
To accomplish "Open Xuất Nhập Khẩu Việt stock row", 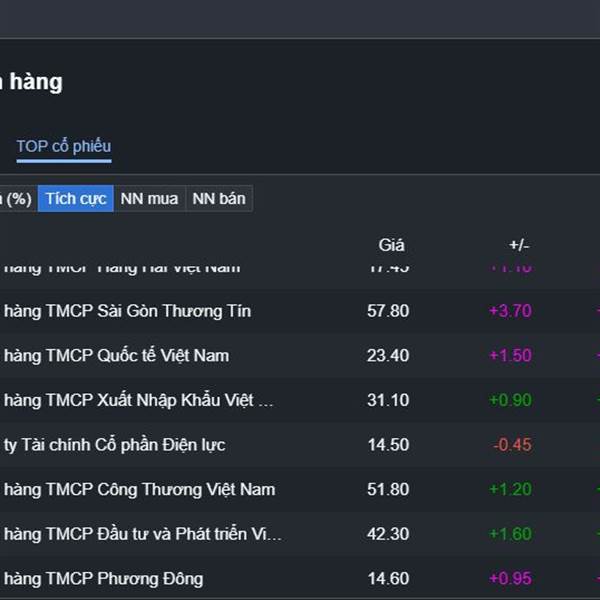I will [300, 400].
